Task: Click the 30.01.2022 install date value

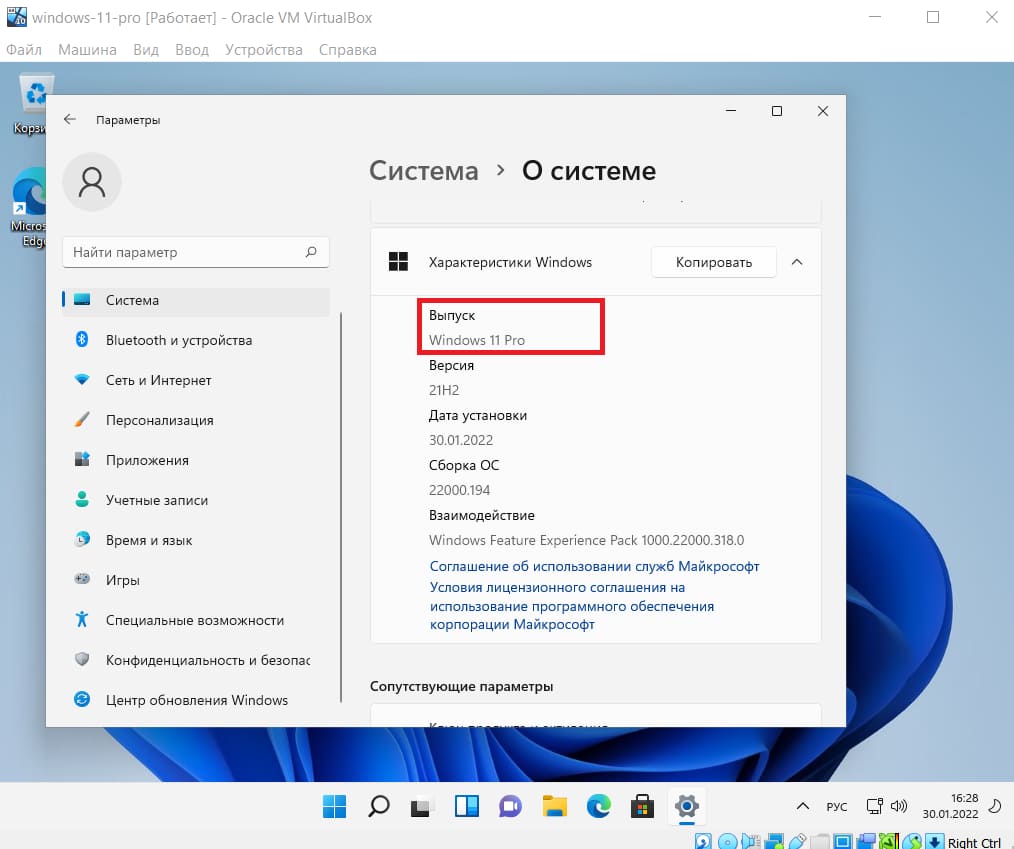Action: pos(461,440)
